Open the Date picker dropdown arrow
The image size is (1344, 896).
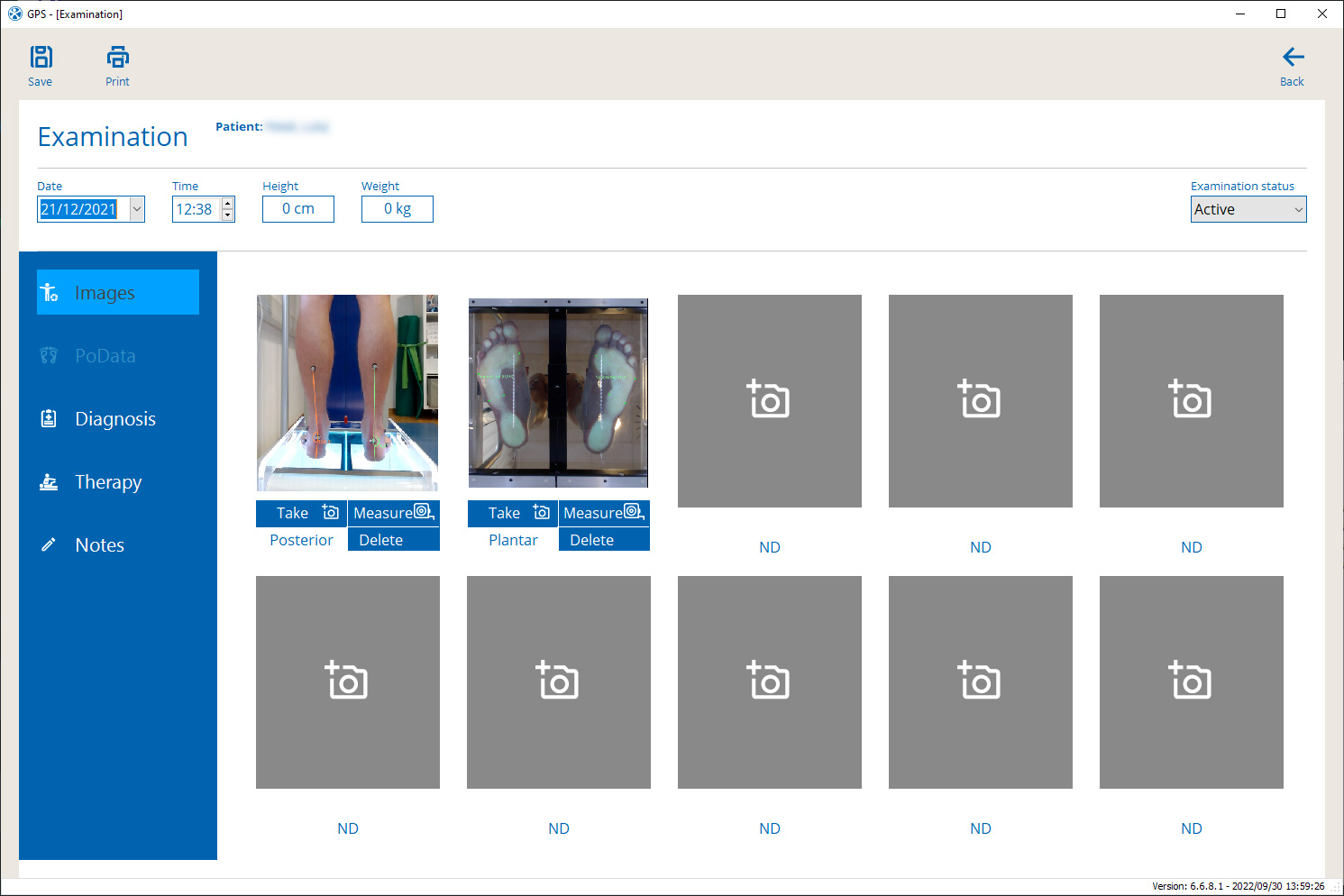[137, 209]
